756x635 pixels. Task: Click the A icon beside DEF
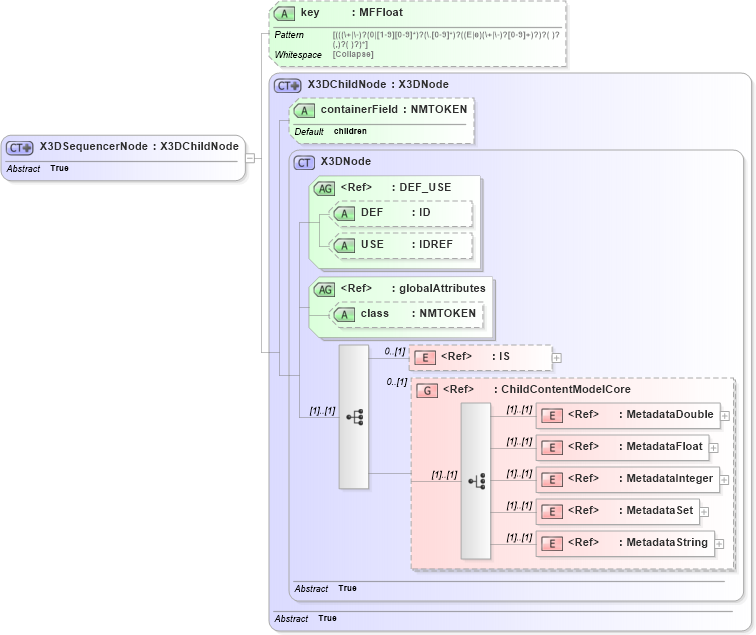coord(344,214)
